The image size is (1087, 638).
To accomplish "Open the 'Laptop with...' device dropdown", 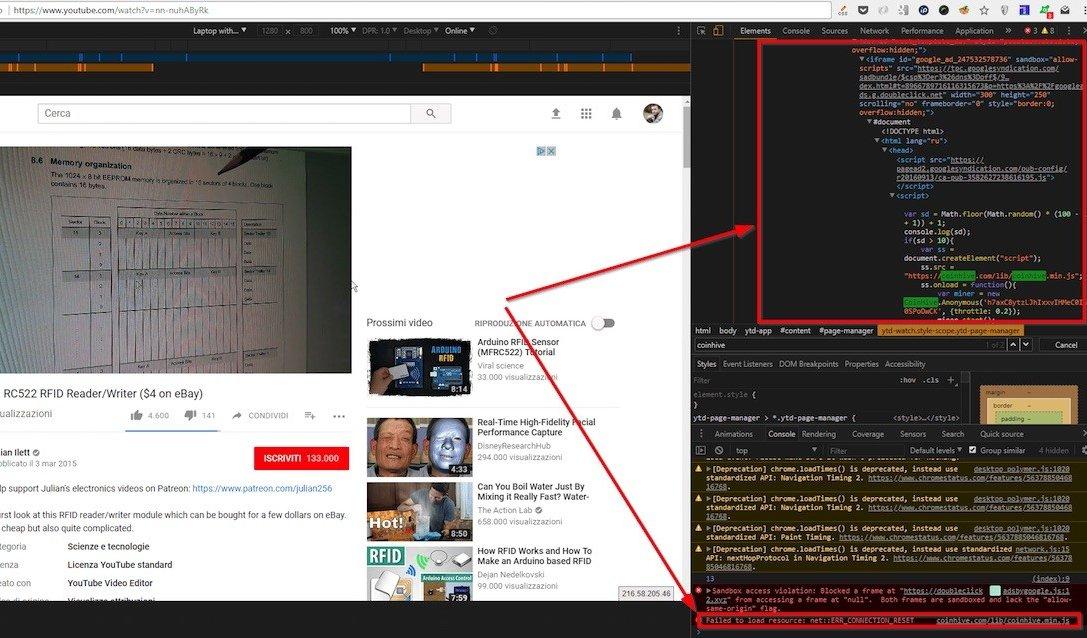I will [x=219, y=31].
